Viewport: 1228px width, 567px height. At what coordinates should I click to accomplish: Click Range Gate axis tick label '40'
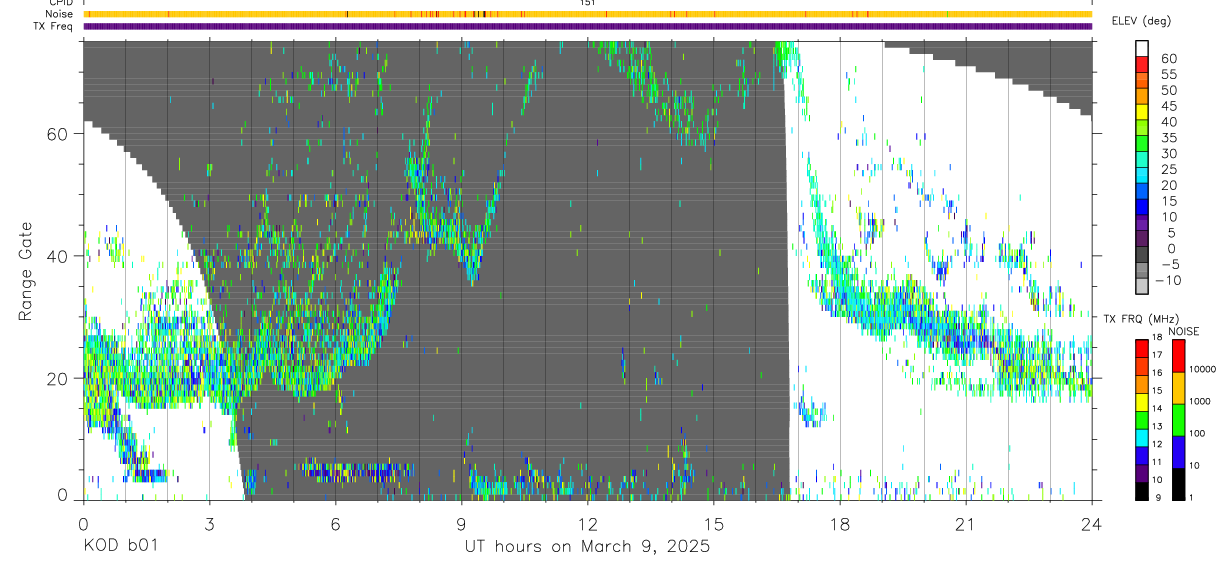[x=57, y=256]
